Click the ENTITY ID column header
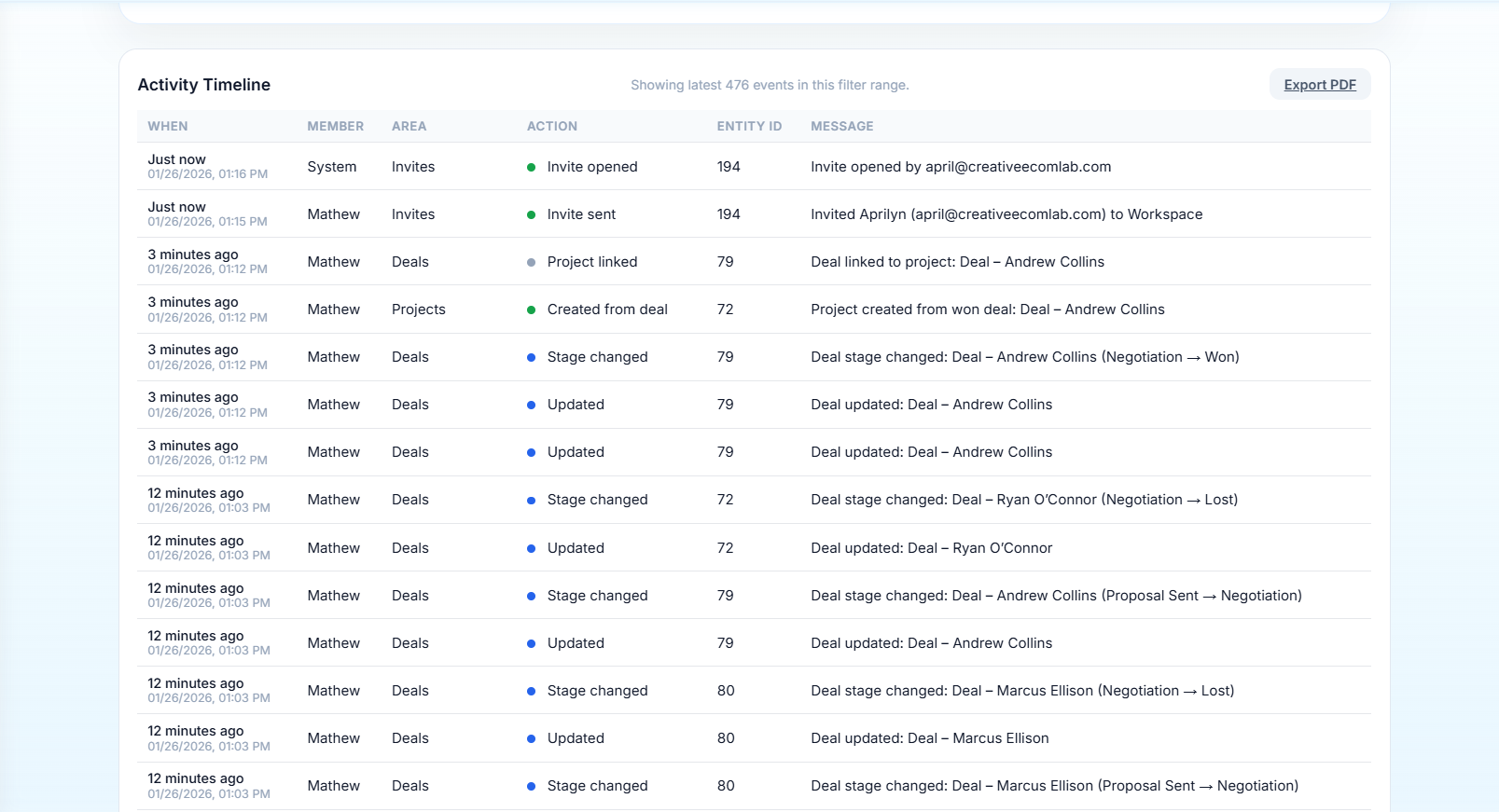The image size is (1499, 812). 749,127
